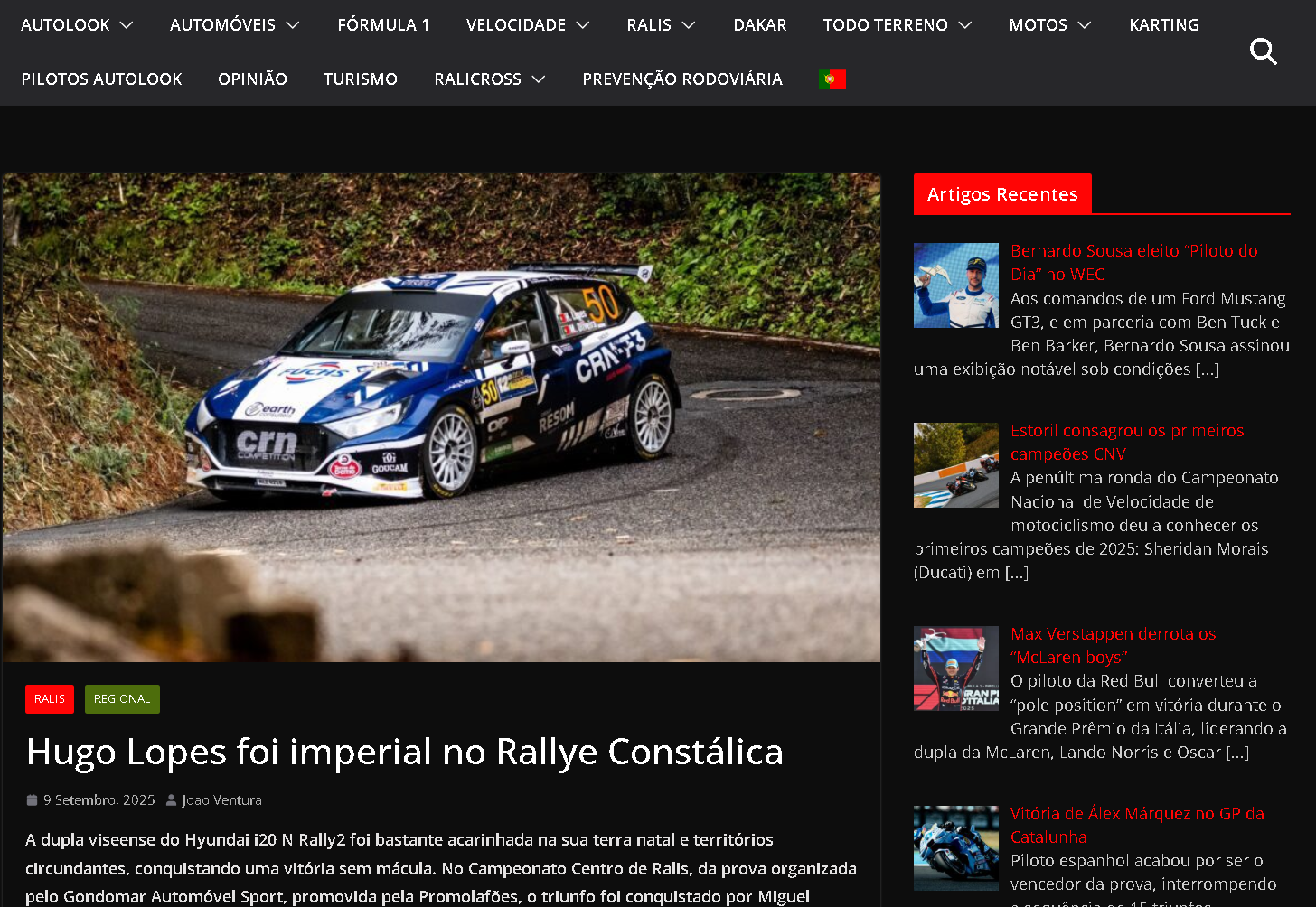The image size is (1316, 907).
Task: Click the red RALIS category tag
Action: [x=50, y=699]
